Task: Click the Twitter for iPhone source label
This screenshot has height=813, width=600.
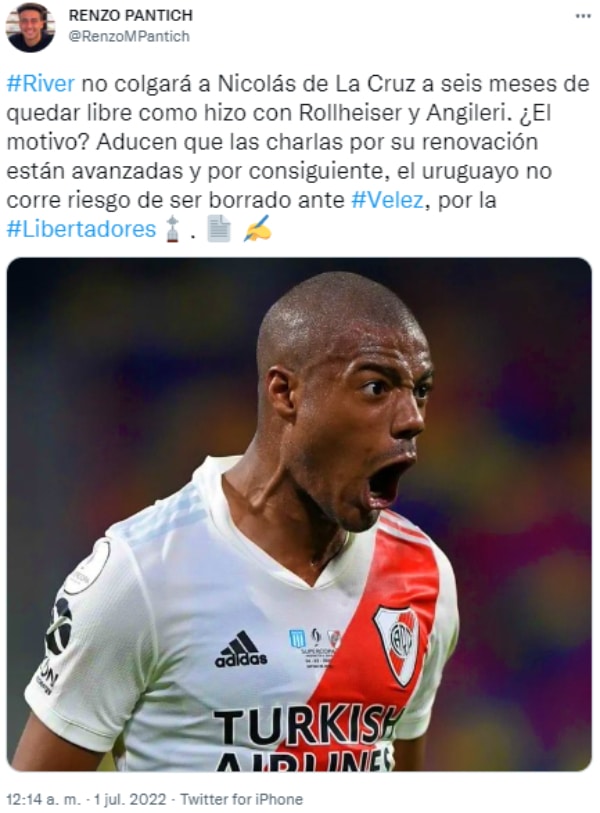Action: 241,799
